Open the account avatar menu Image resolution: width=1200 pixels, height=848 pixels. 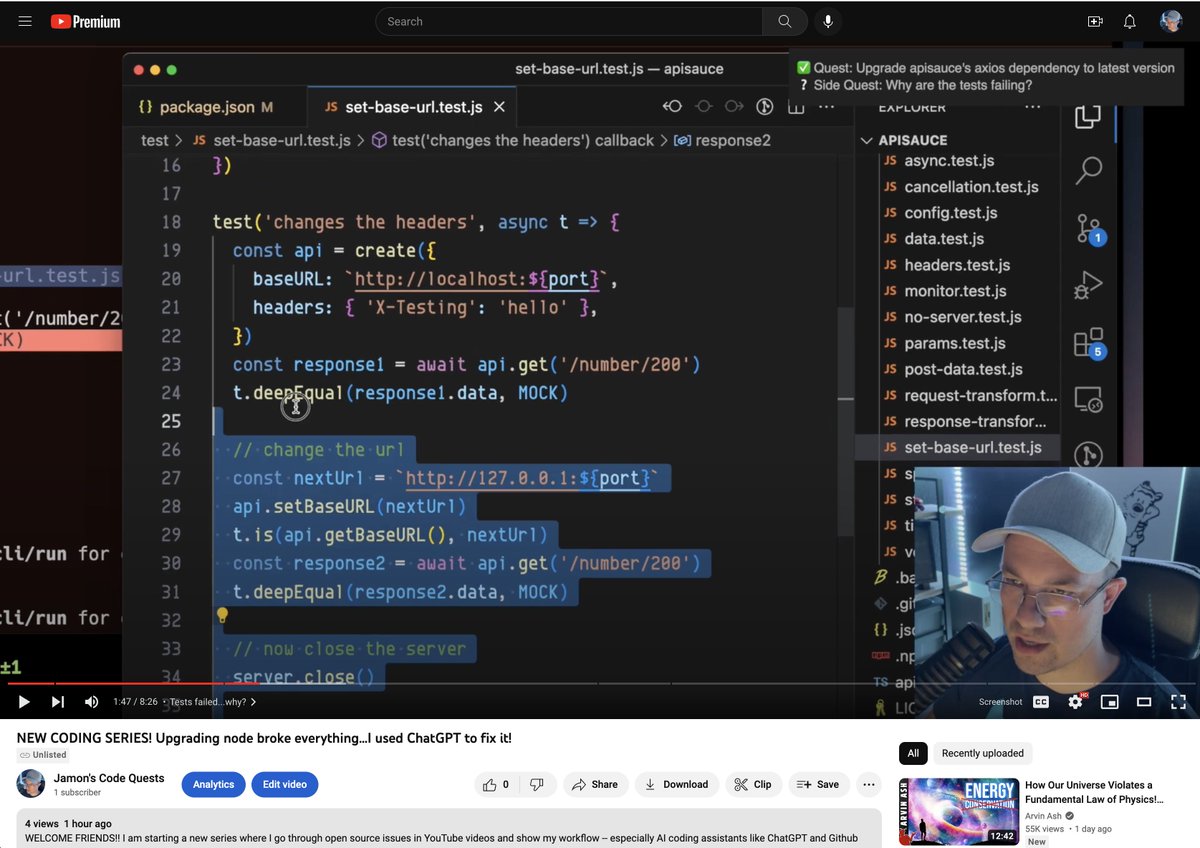click(x=1171, y=21)
